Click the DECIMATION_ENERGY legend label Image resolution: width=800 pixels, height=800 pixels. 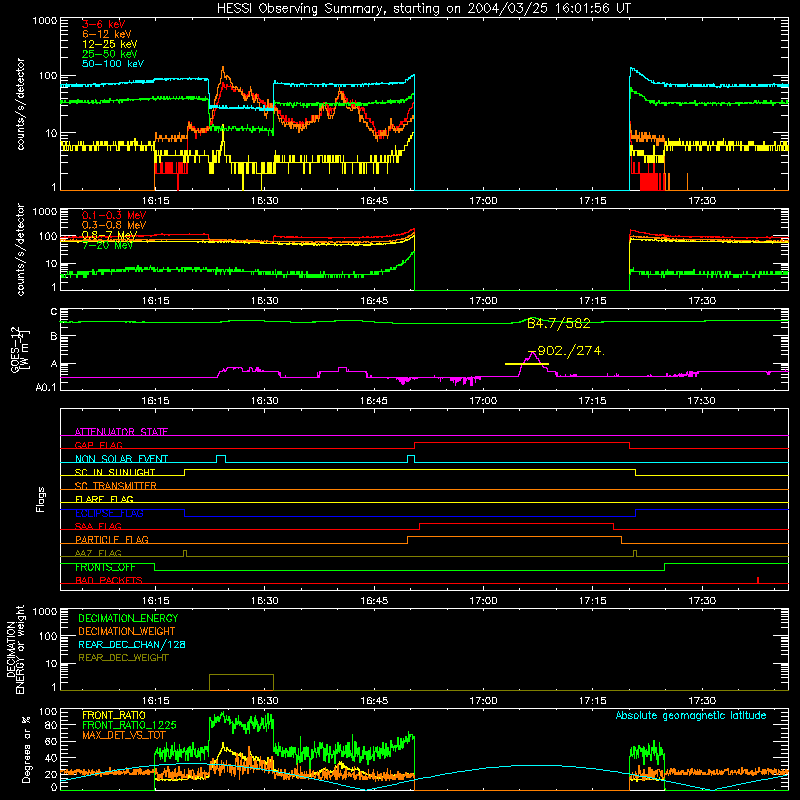coord(128,618)
